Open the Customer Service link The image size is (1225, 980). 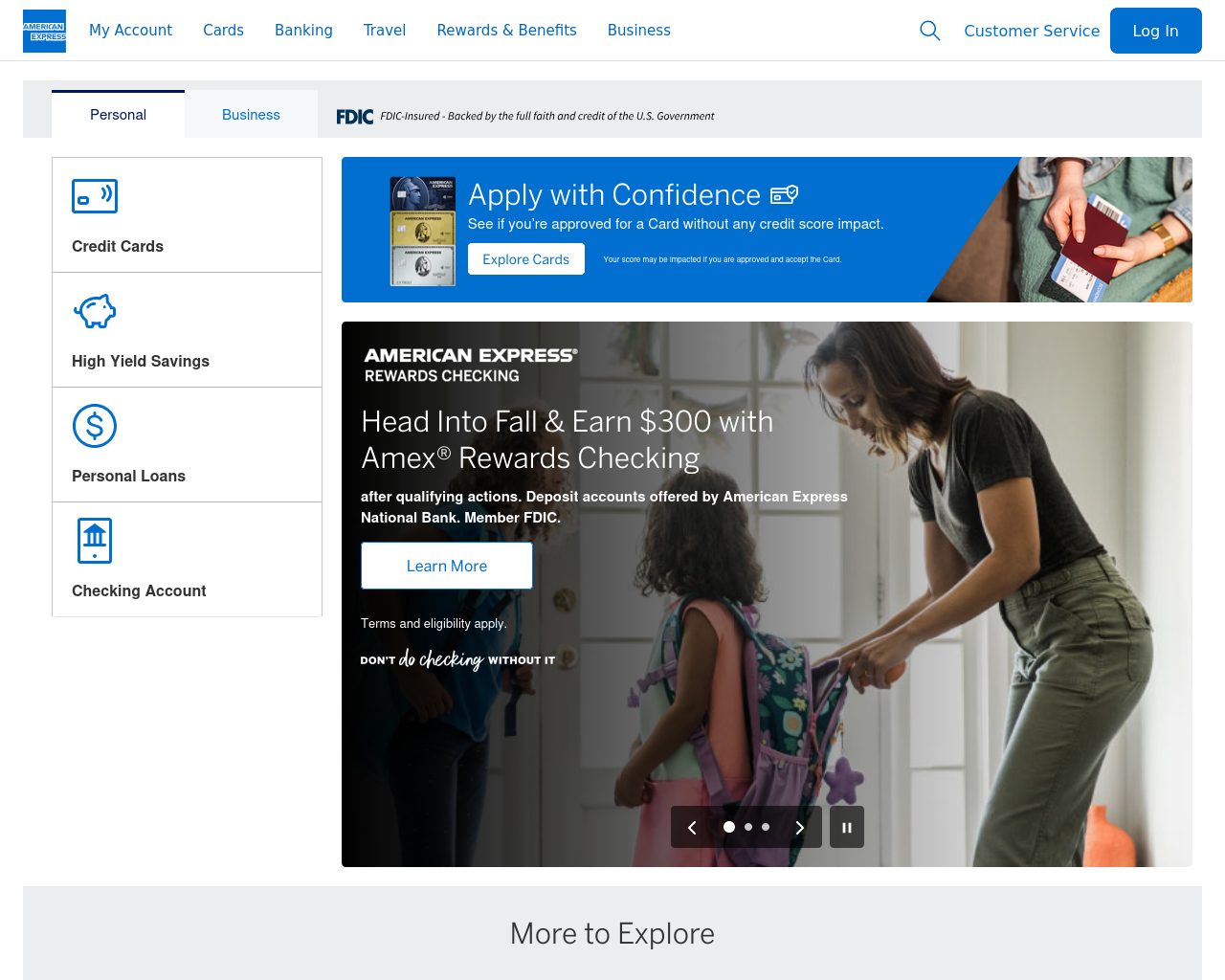point(1032,31)
